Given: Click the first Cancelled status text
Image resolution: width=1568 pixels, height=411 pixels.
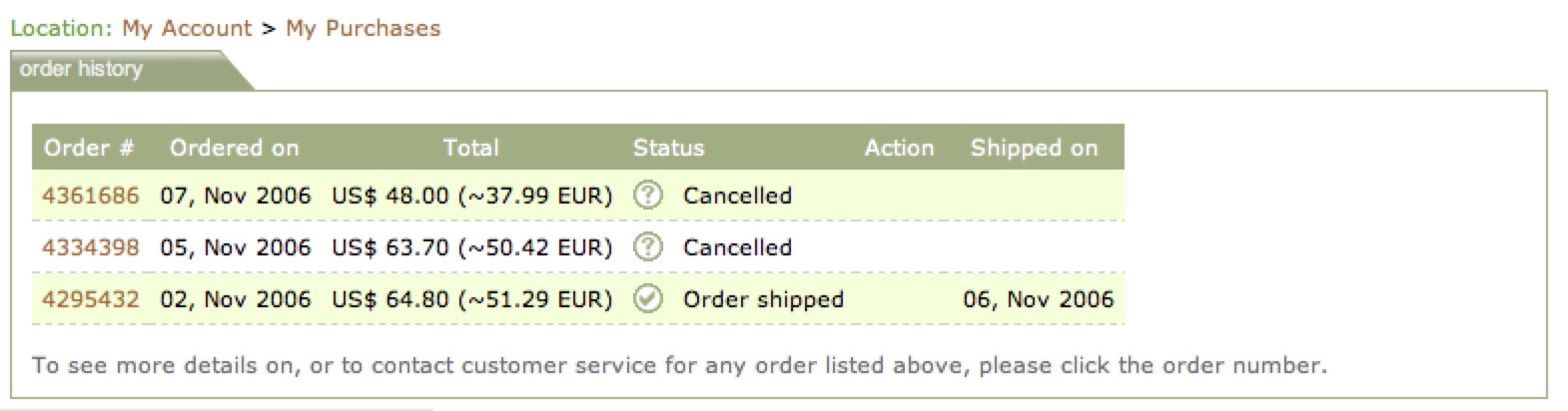Looking at the screenshot, I should 737,196.
